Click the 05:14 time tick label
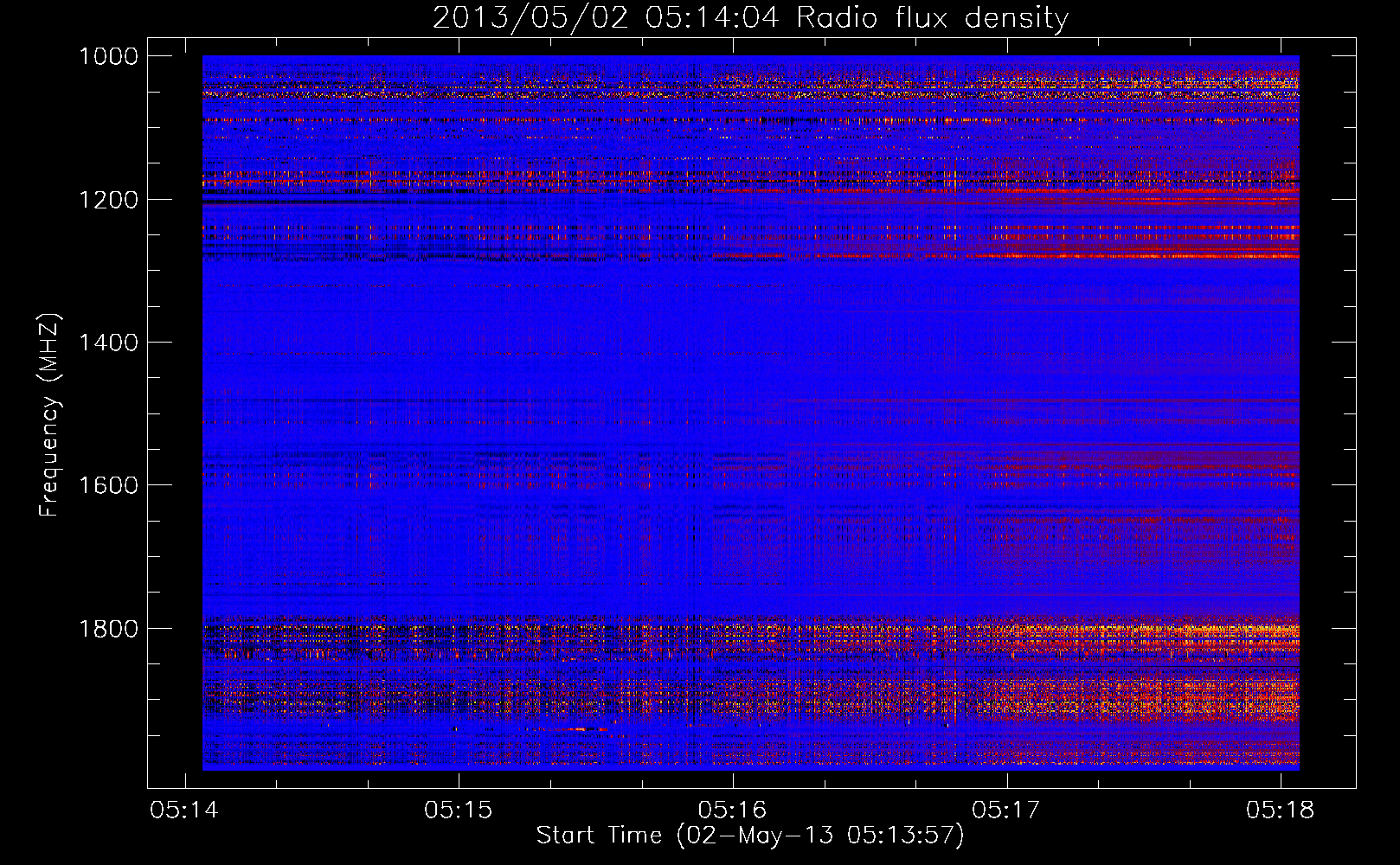 tap(184, 810)
